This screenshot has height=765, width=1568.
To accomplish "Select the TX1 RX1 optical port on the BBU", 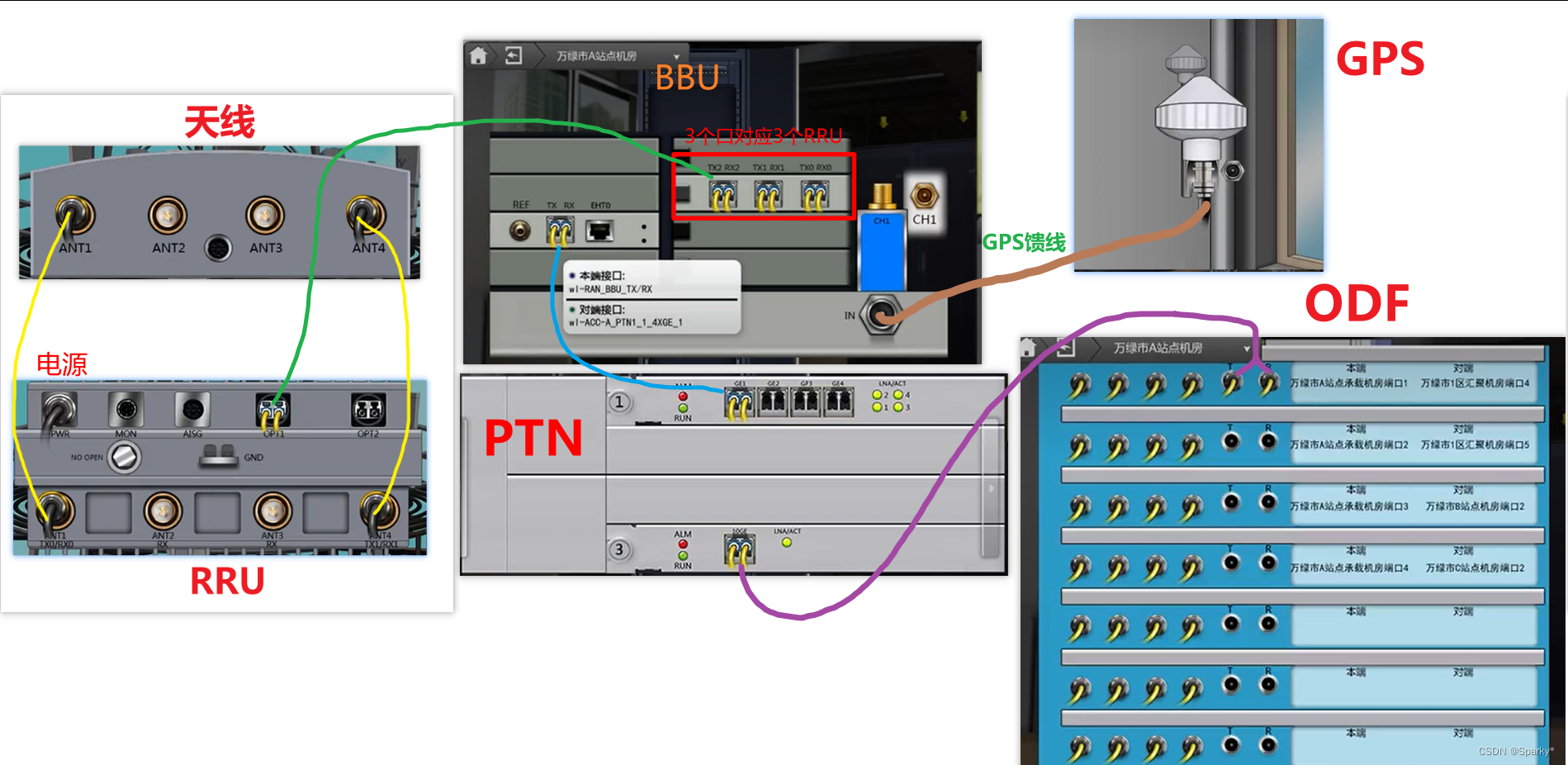I will [x=769, y=195].
